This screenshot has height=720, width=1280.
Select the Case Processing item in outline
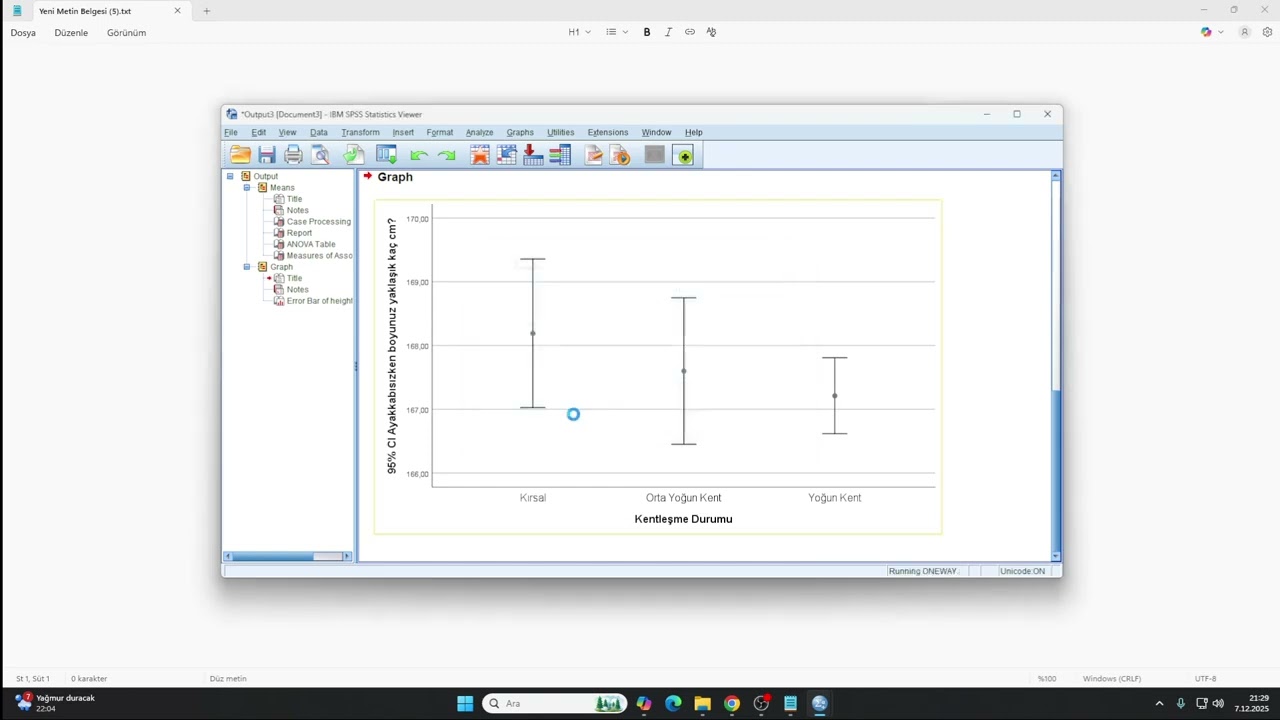312,221
